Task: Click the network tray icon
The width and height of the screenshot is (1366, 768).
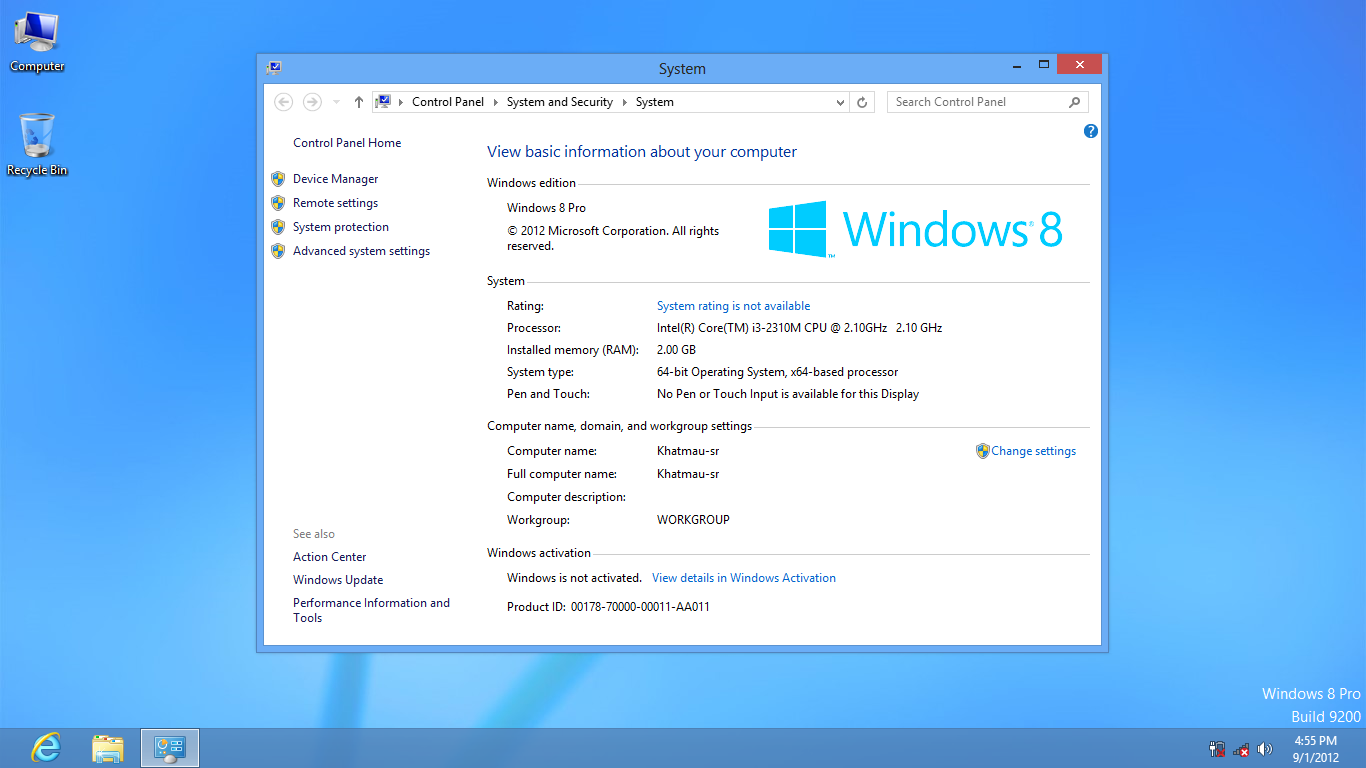Action: click(x=1241, y=748)
